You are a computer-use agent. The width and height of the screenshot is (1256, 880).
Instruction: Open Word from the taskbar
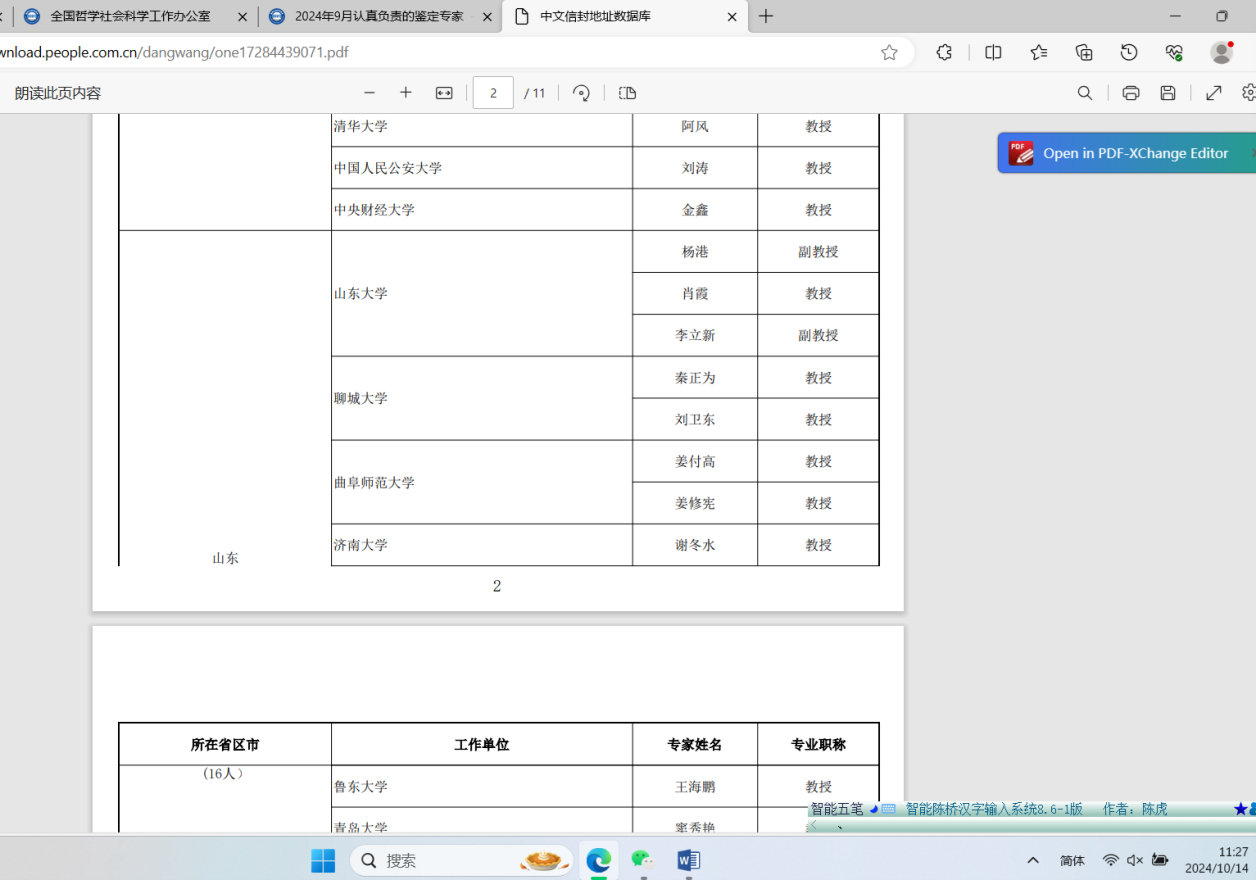click(687, 860)
